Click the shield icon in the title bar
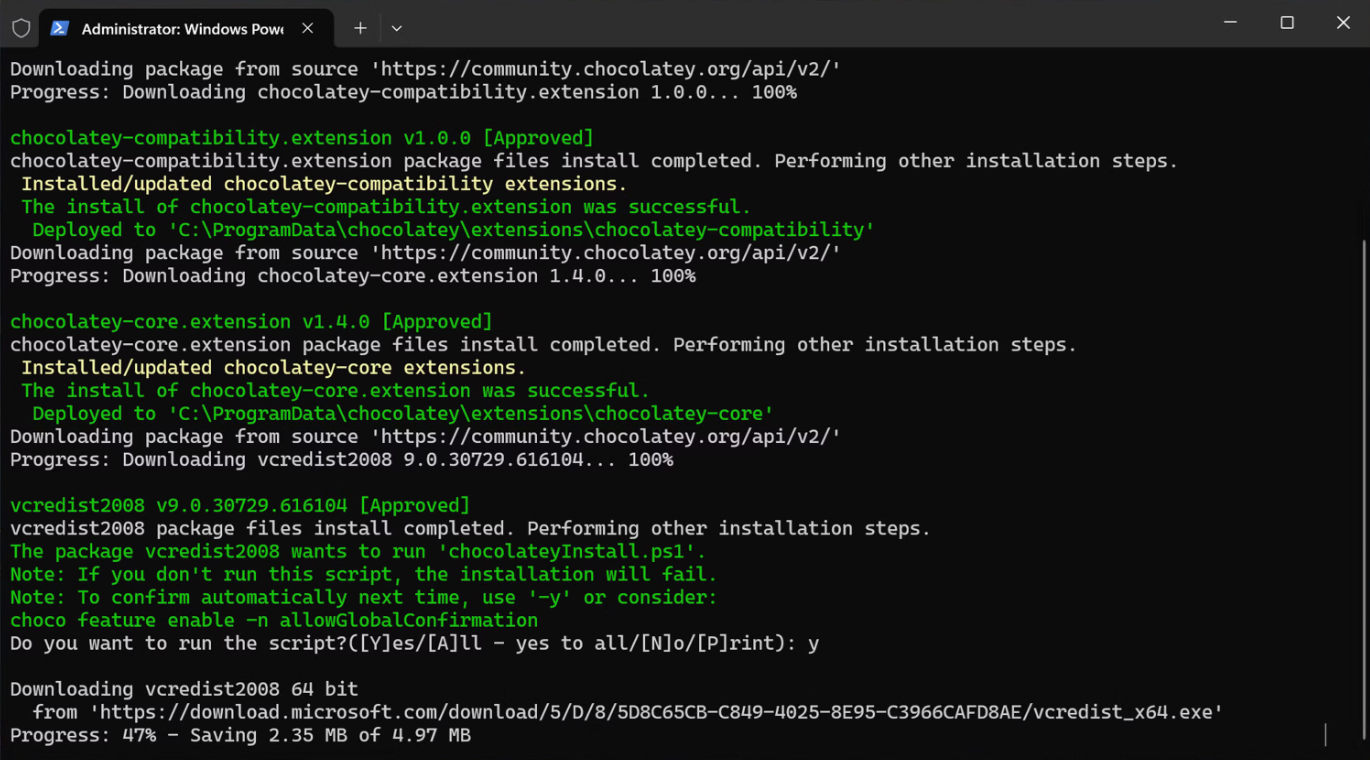 [x=20, y=28]
